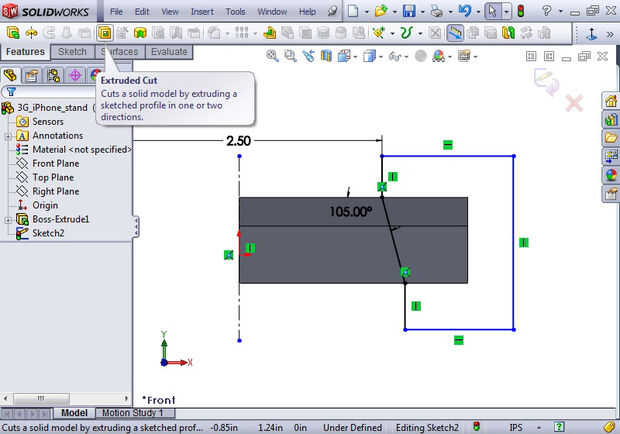Choose the Select cursor tool
The width and height of the screenshot is (620, 434).
tap(493, 11)
